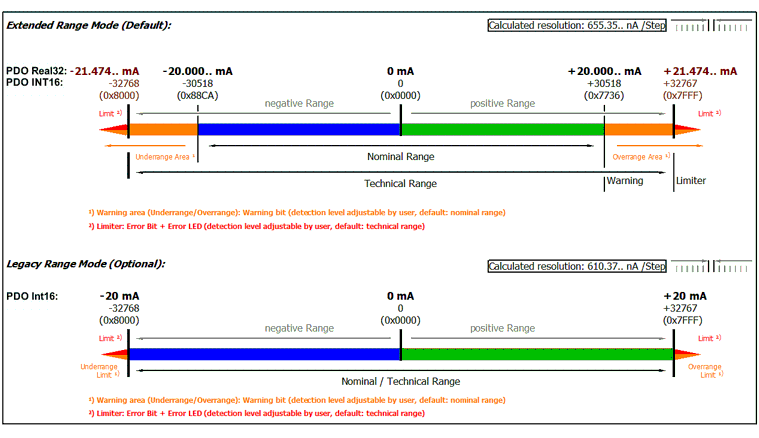Click the blue bar in Extended Range Mode

[x=299, y=129]
